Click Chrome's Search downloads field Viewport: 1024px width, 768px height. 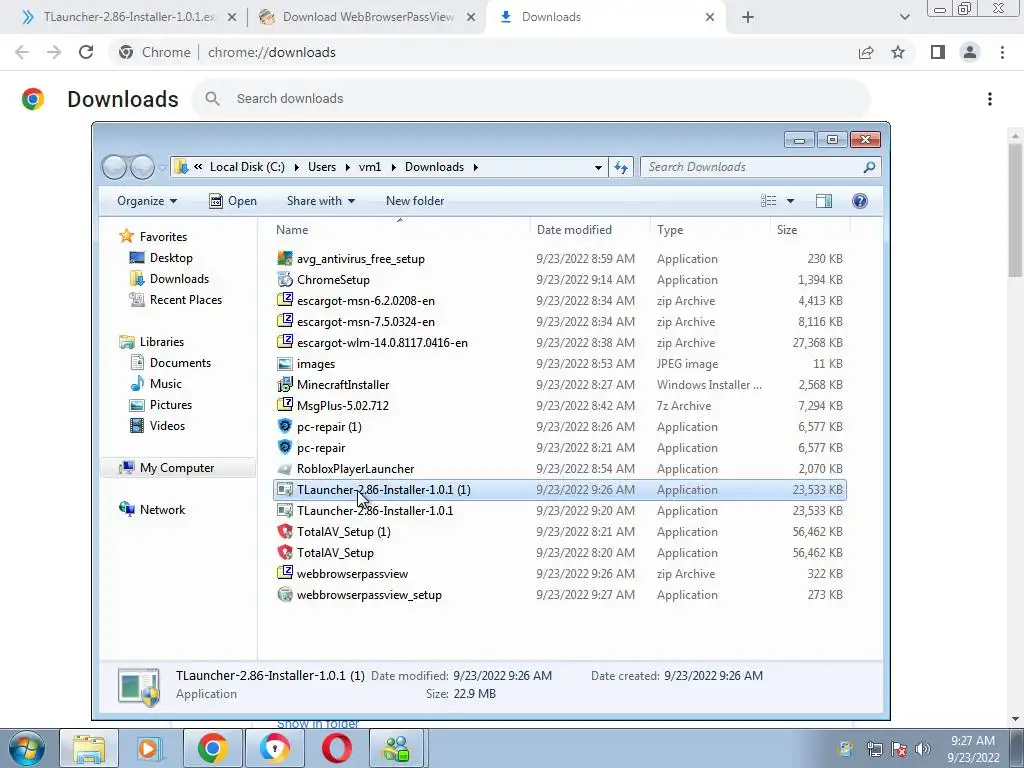pyautogui.click(x=532, y=99)
